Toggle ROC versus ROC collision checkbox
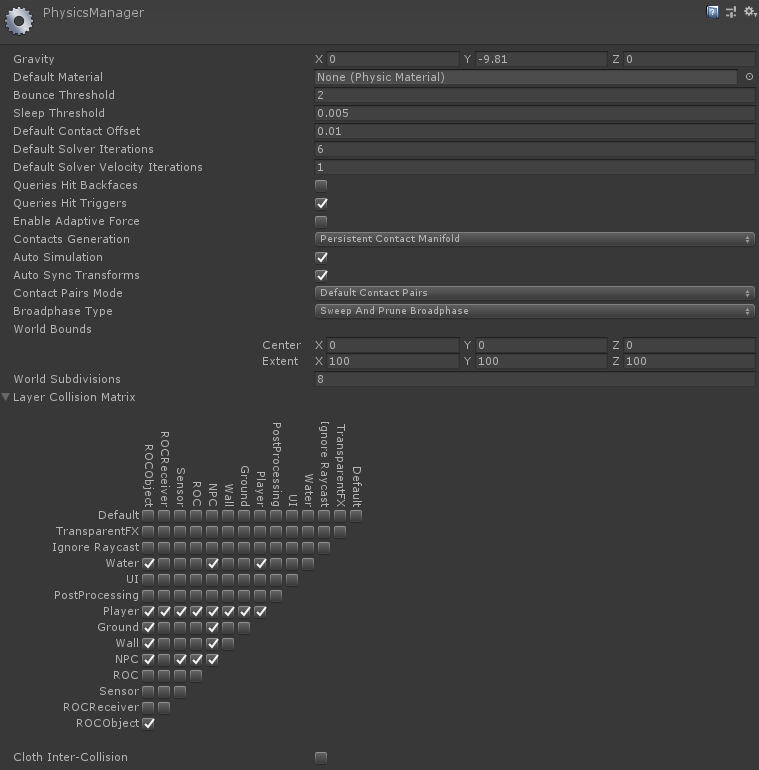Viewport: 759px width, 770px height. 196,675
